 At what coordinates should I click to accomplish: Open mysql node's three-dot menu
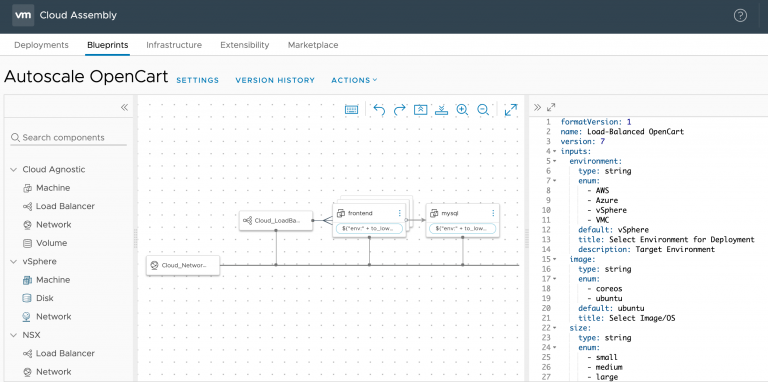493,213
